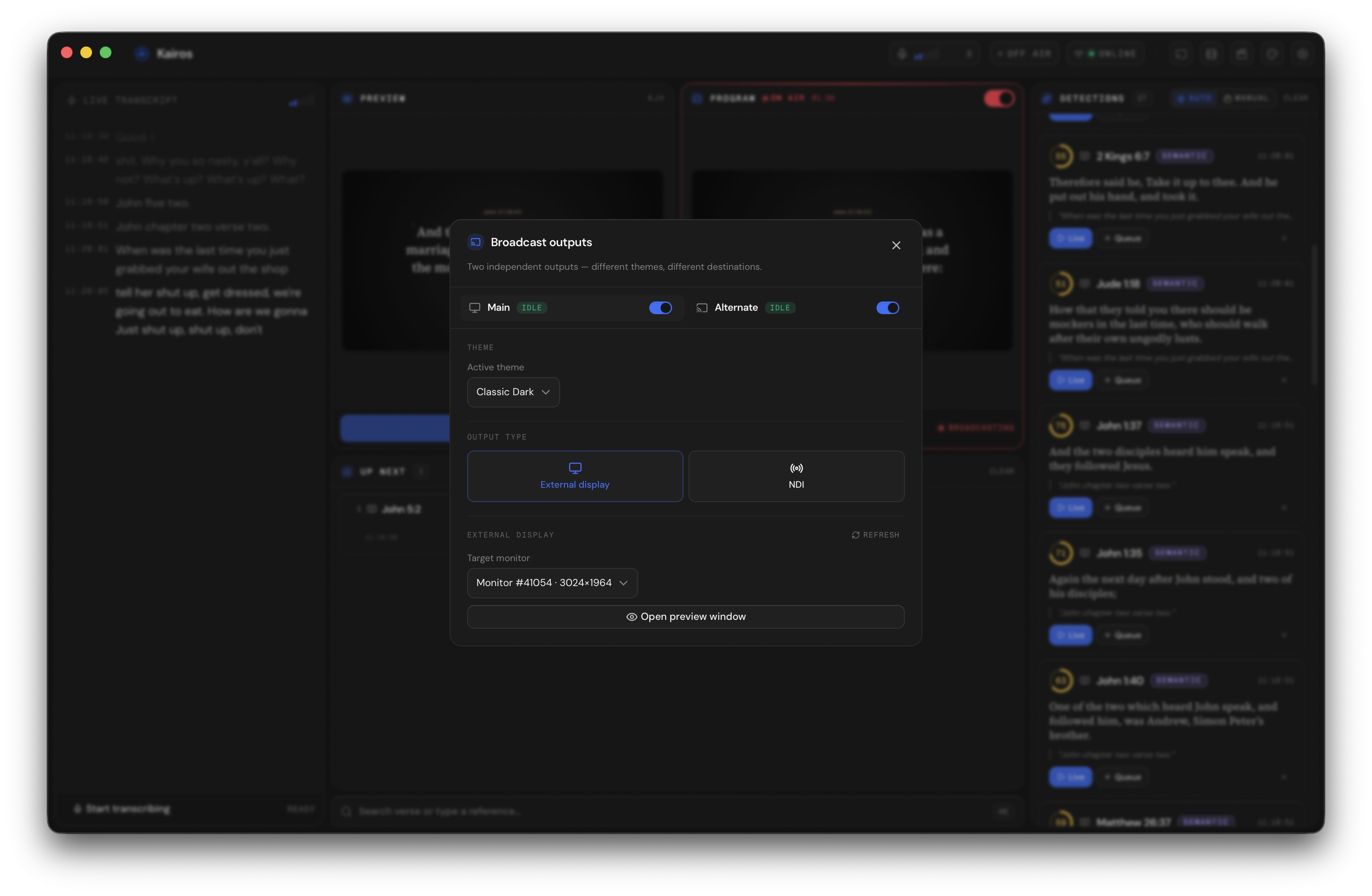1372x896 pixels.
Task: Click the columns layout icon in toolbar
Action: click(x=1211, y=54)
